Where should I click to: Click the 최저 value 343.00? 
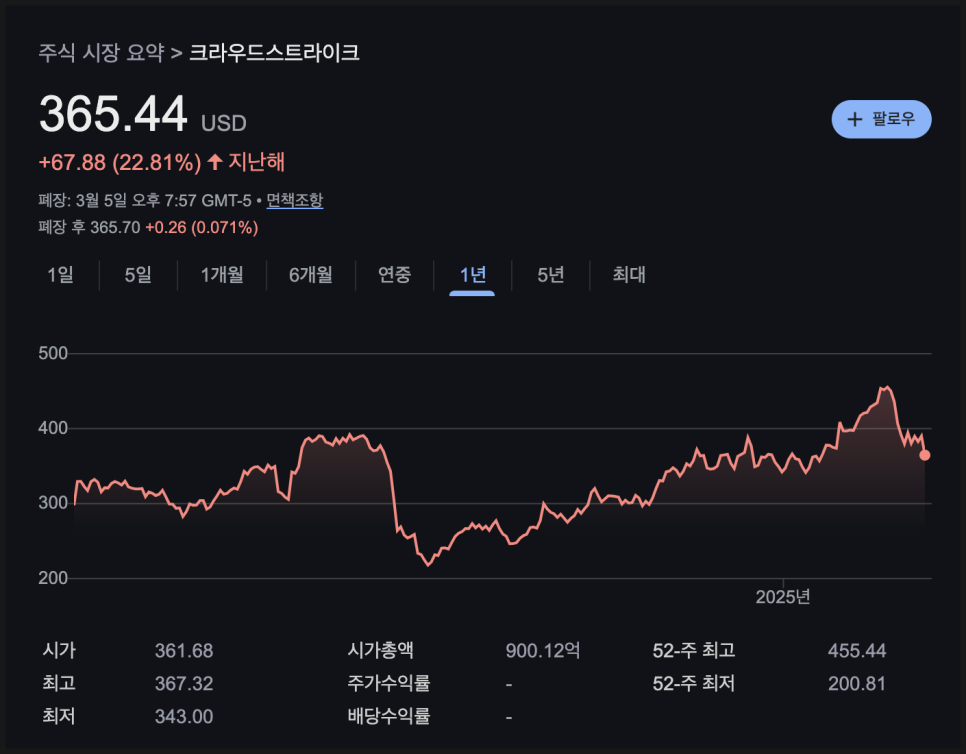click(x=184, y=716)
